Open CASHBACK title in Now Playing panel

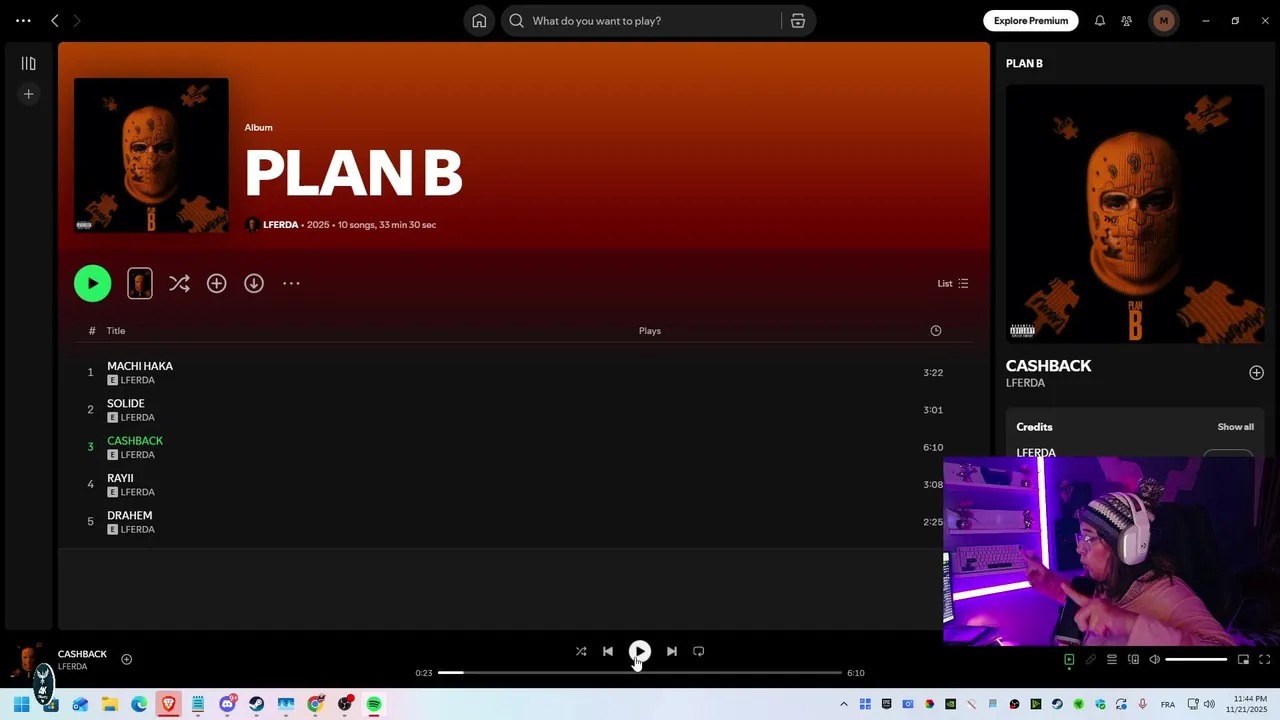pyautogui.click(x=1048, y=366)
